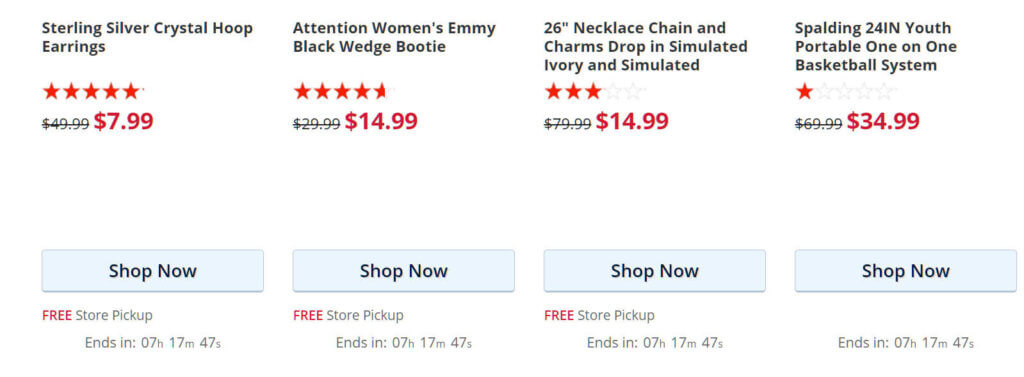Open Attention Women's Emmy Black Wedge Bootie
Screen dimensions: 1024x377
point(394,37)
